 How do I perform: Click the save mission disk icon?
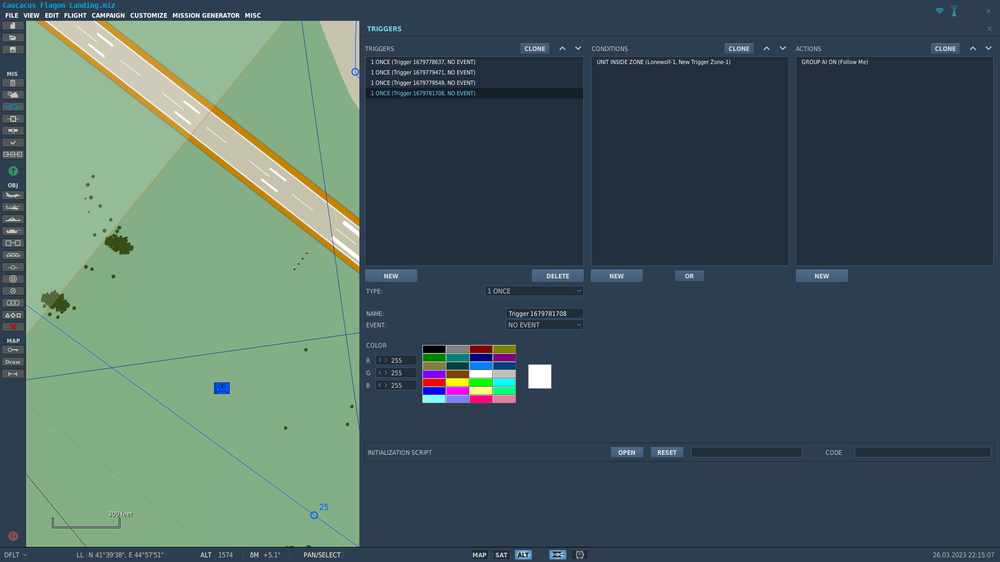[x=13, y=49]
